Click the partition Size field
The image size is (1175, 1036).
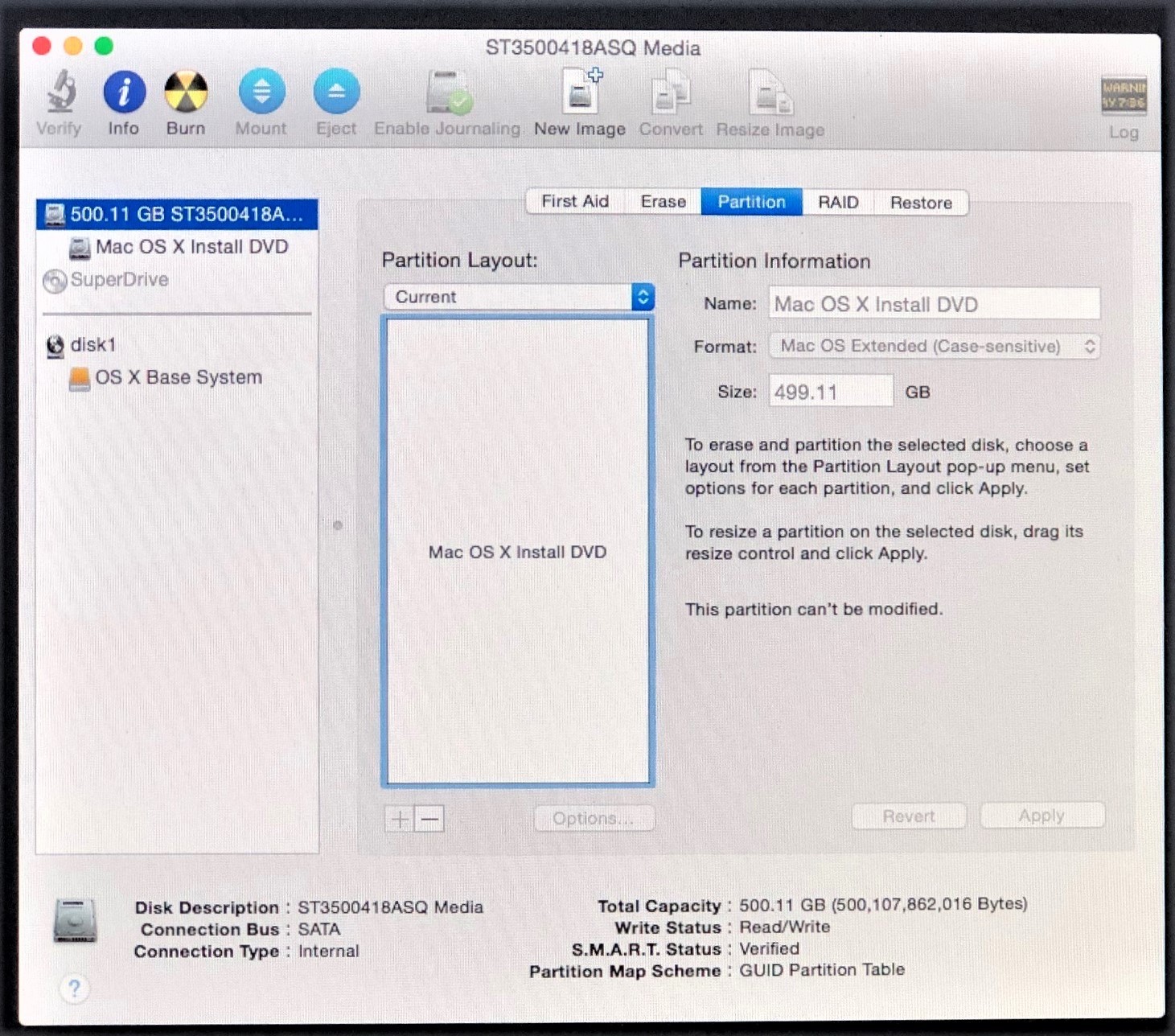click(x=831, y=392)
